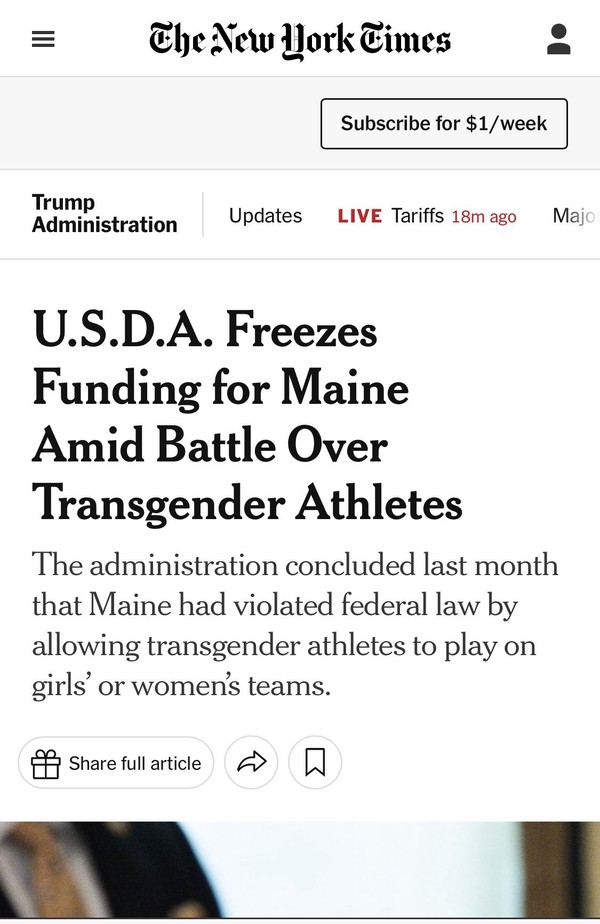Screen dimensions: 600x924
Task: Open the user account profile icon
Action: tap(558, 39)
